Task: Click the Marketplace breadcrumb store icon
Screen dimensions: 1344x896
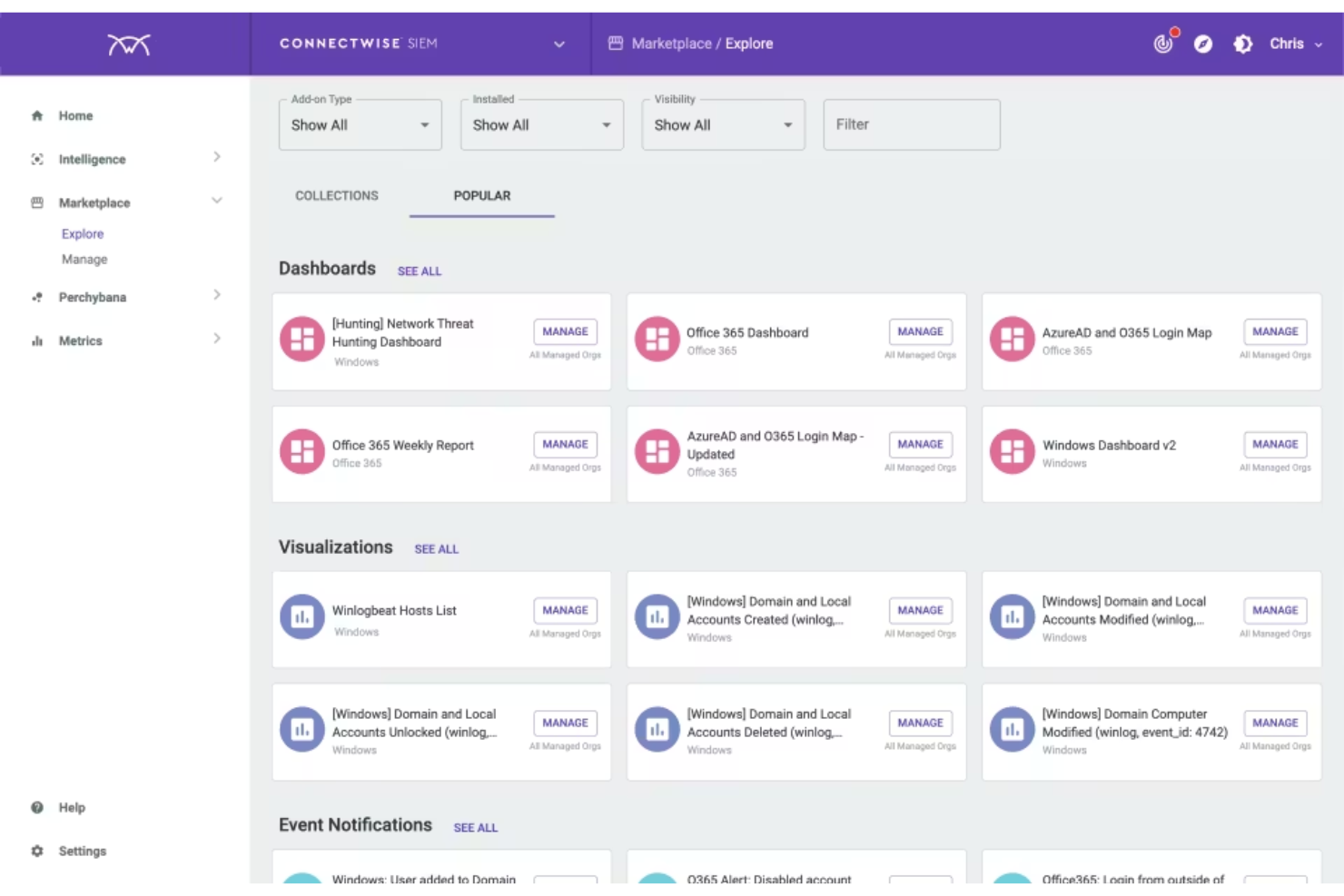Action: tap(616, 43)
